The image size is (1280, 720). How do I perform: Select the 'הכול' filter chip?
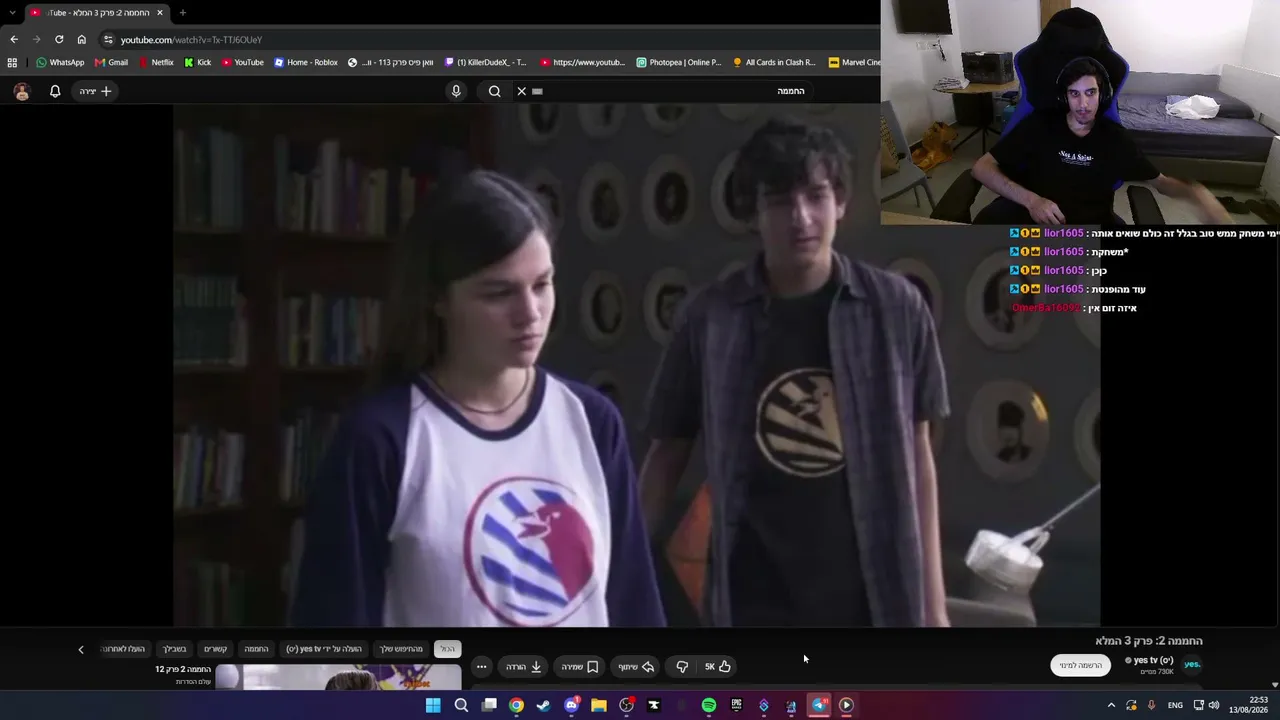(x=447, y=649)
